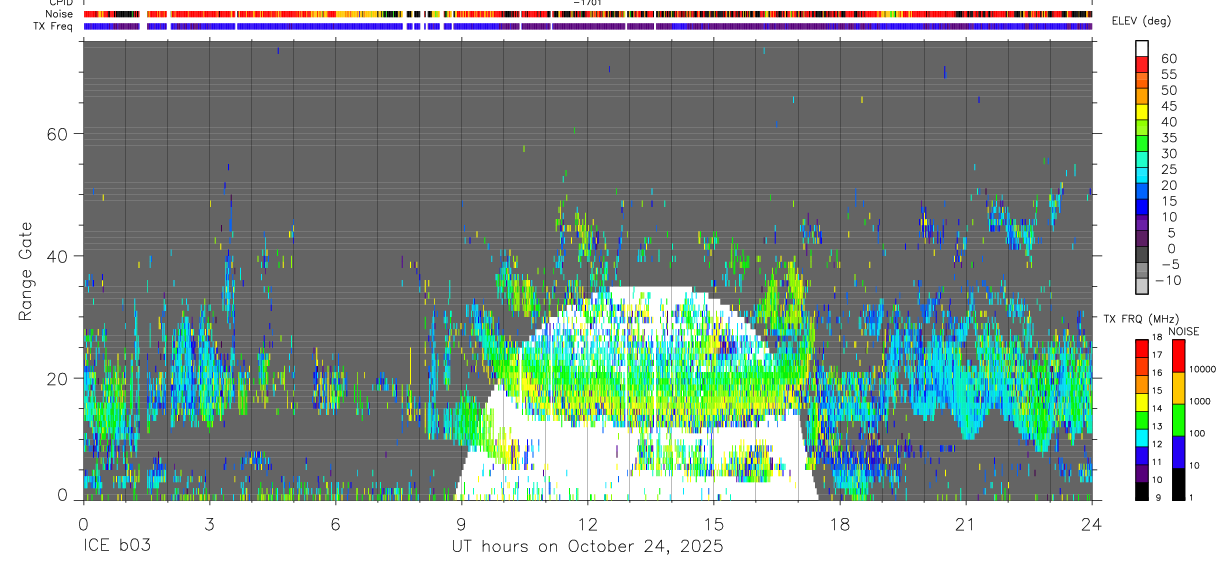Image resolution: width=1228 pixels, height=567 pixels.
Task: Click the "1000" label on NOISE legend
Action: point(1200,401)
